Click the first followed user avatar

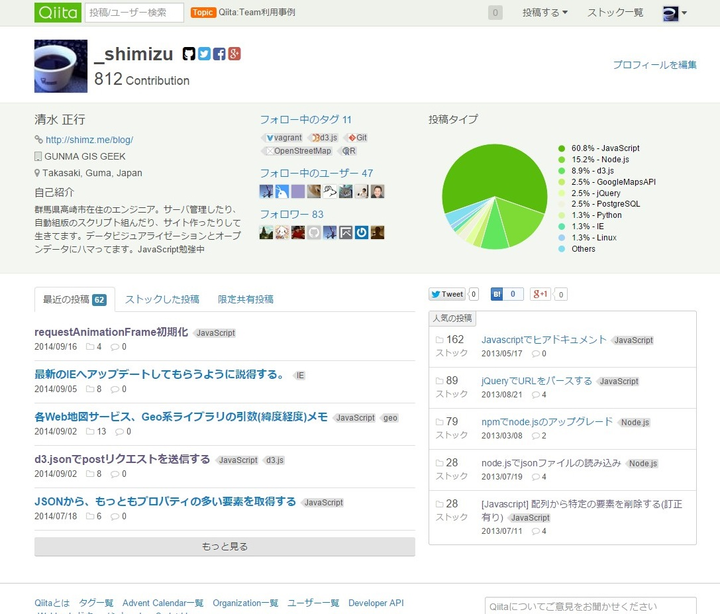(x=266, y=192)
